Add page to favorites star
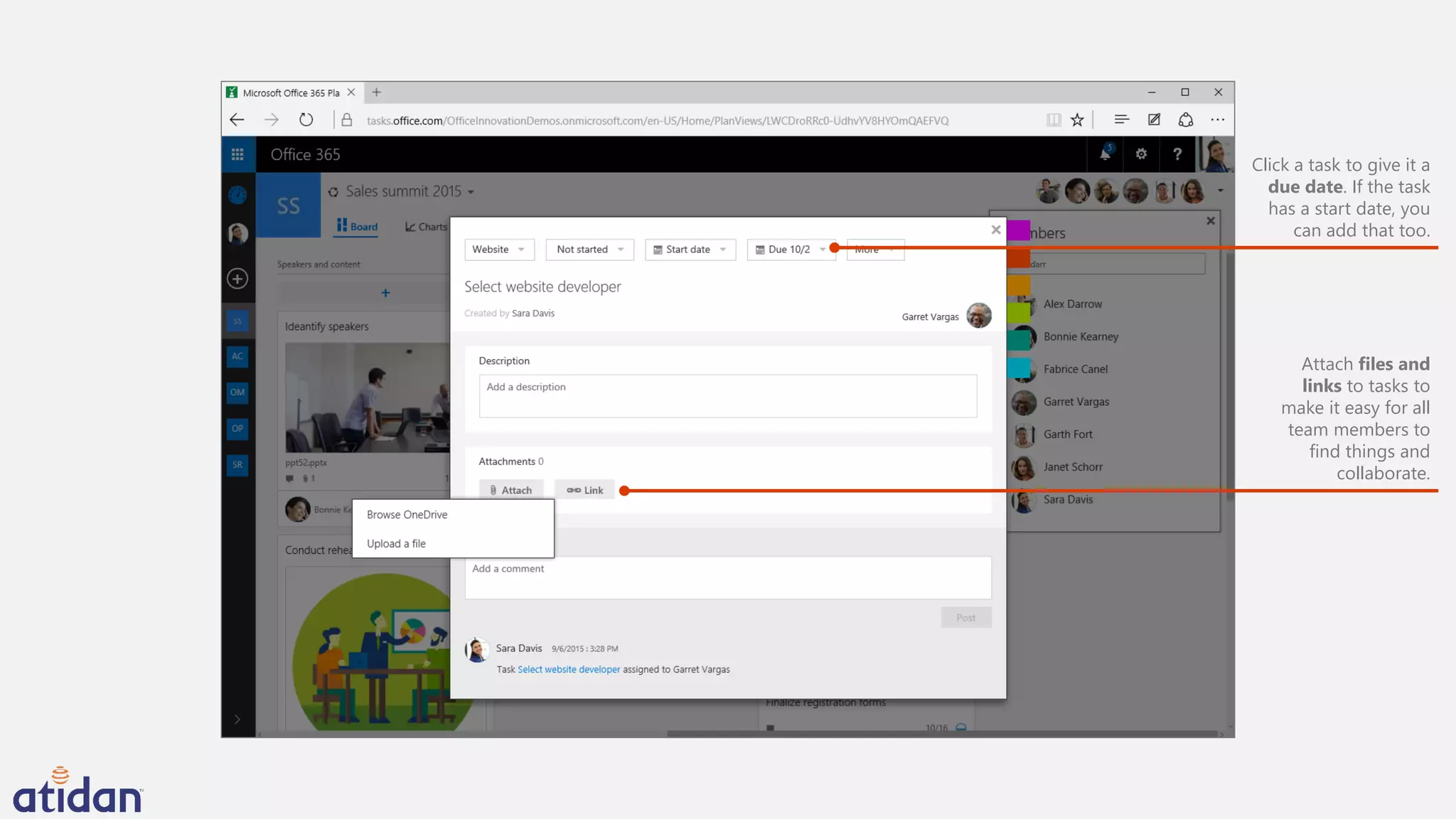 (x=1077, y=120)
